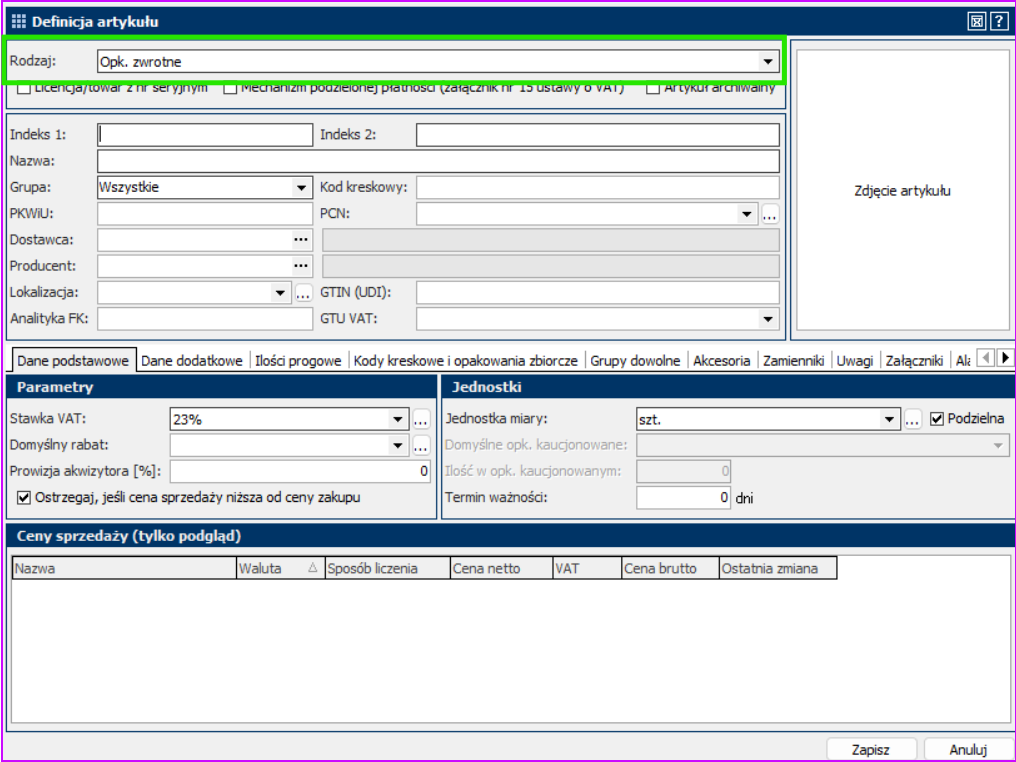This screenshot has width=1016, height=762.
Task: Enable the Artykuł archiwalny checkbox
Action: (653, 89)
